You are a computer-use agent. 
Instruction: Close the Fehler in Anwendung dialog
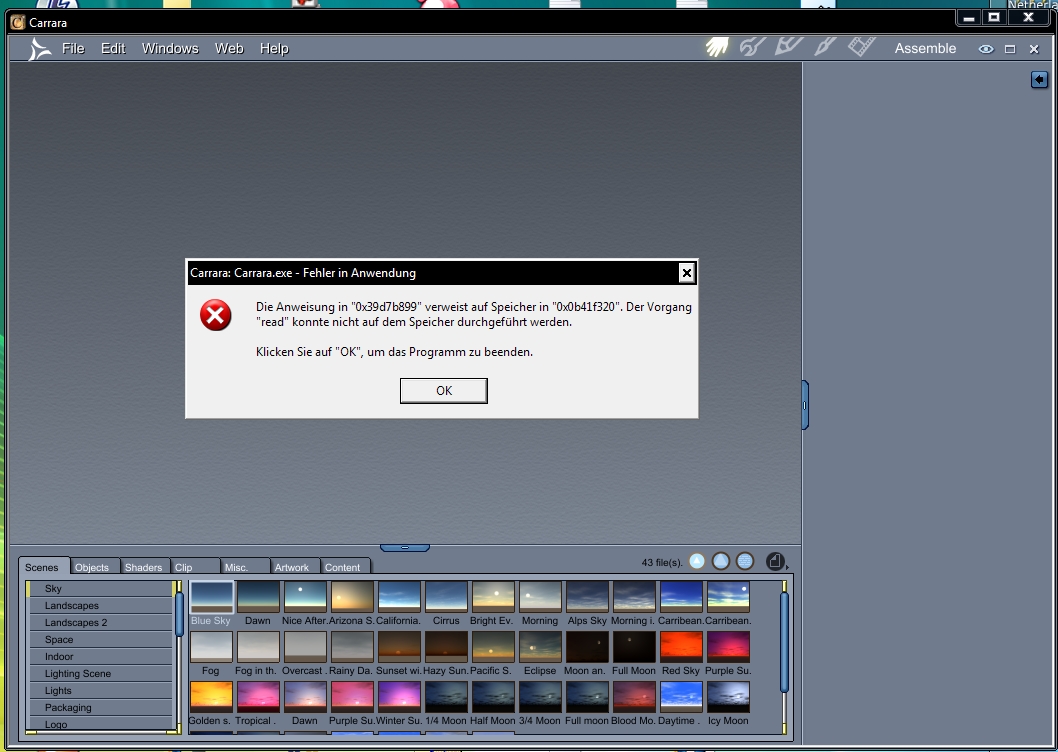(686, 273)
